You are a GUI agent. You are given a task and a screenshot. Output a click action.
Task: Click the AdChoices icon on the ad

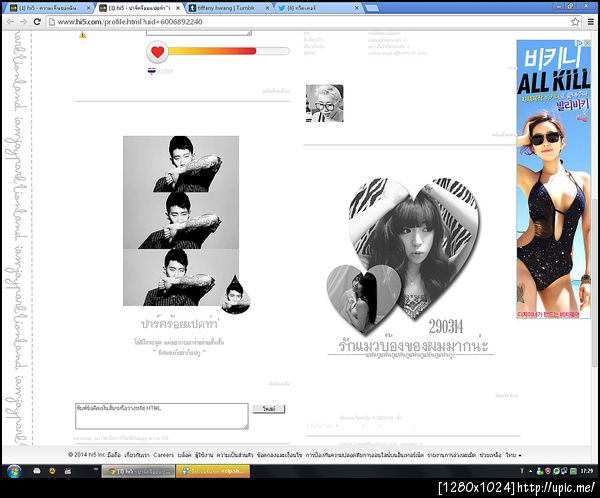pos(580,43)
